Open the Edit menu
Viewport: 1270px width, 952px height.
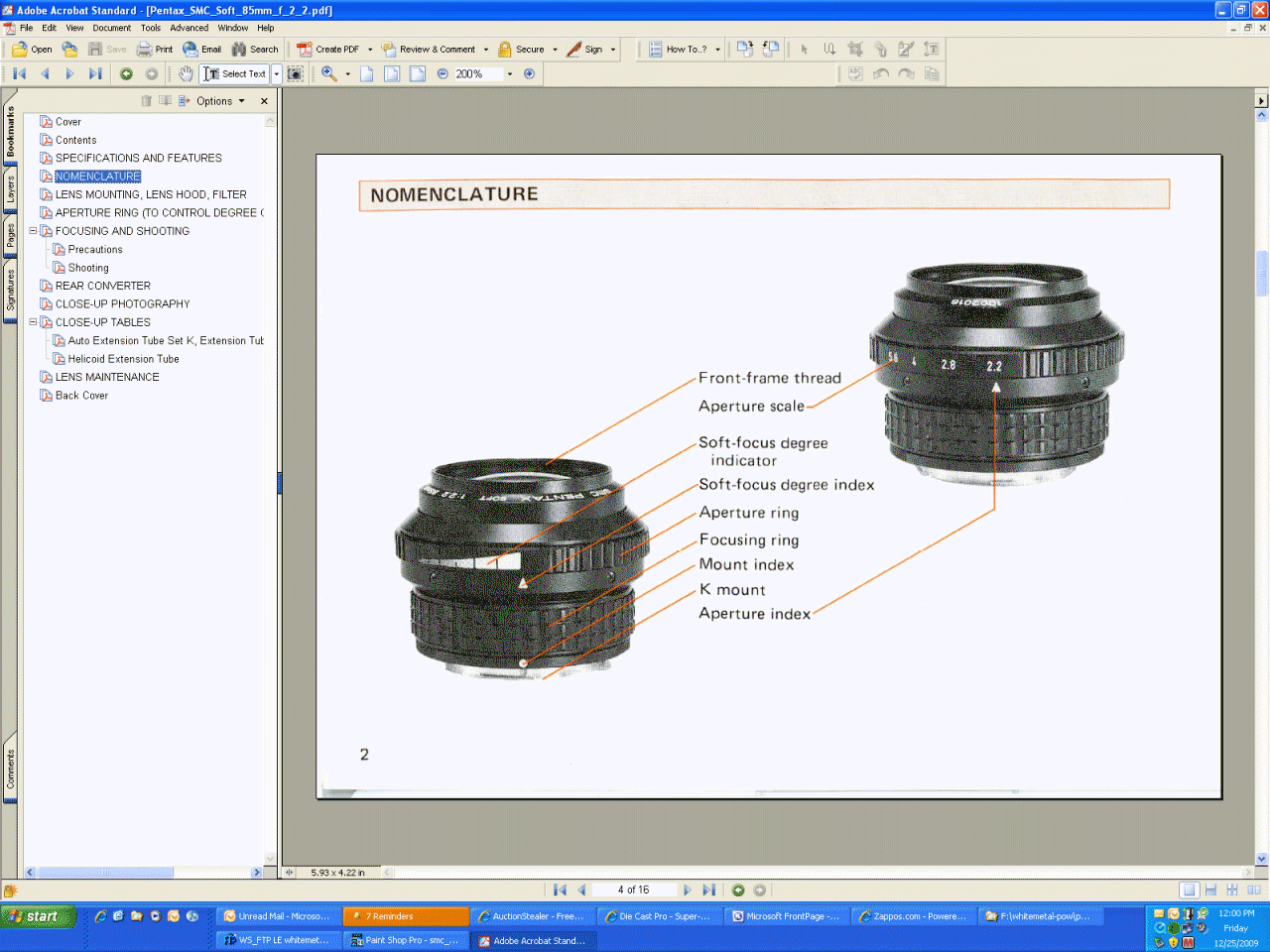(50, 28)
